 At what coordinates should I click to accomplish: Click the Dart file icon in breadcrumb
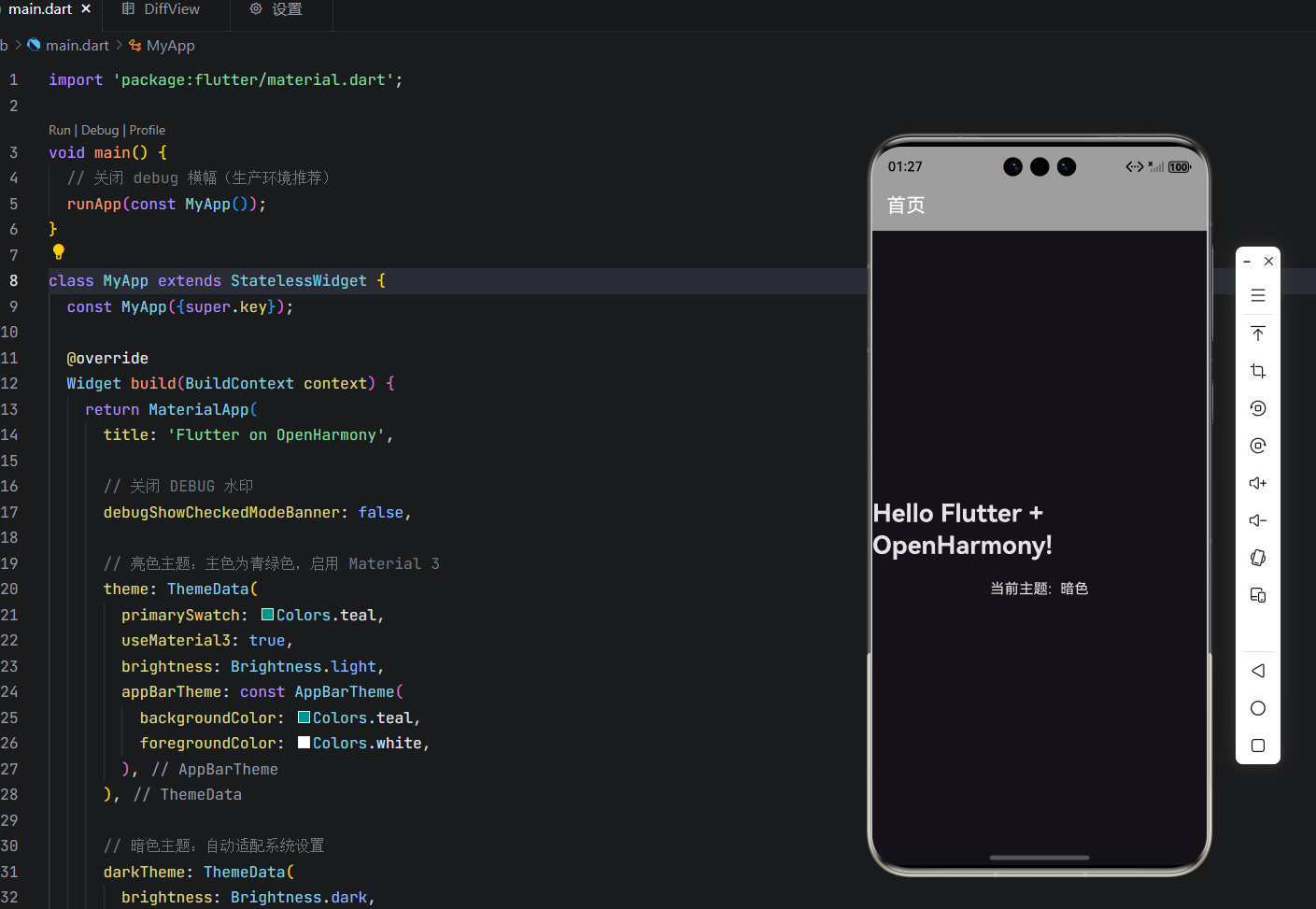tap(34, 45)
